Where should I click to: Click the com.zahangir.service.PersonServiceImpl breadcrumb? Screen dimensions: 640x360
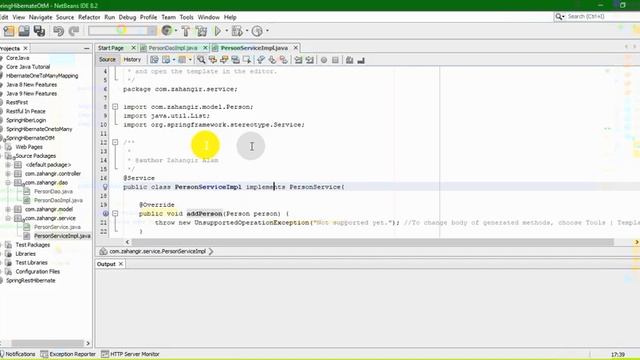point(158,251)
